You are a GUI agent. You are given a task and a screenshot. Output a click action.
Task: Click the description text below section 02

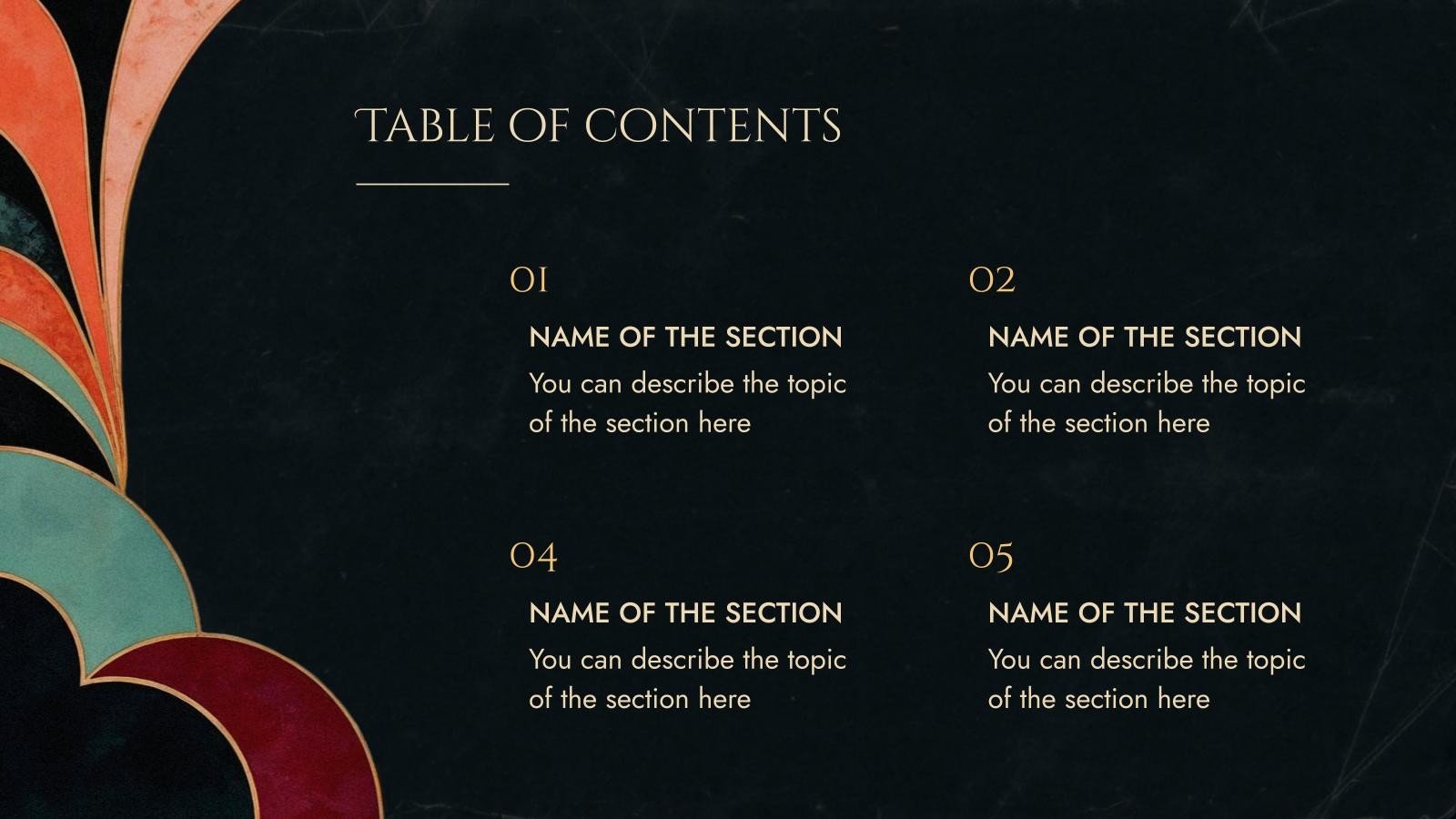(x=1146, y=402)
